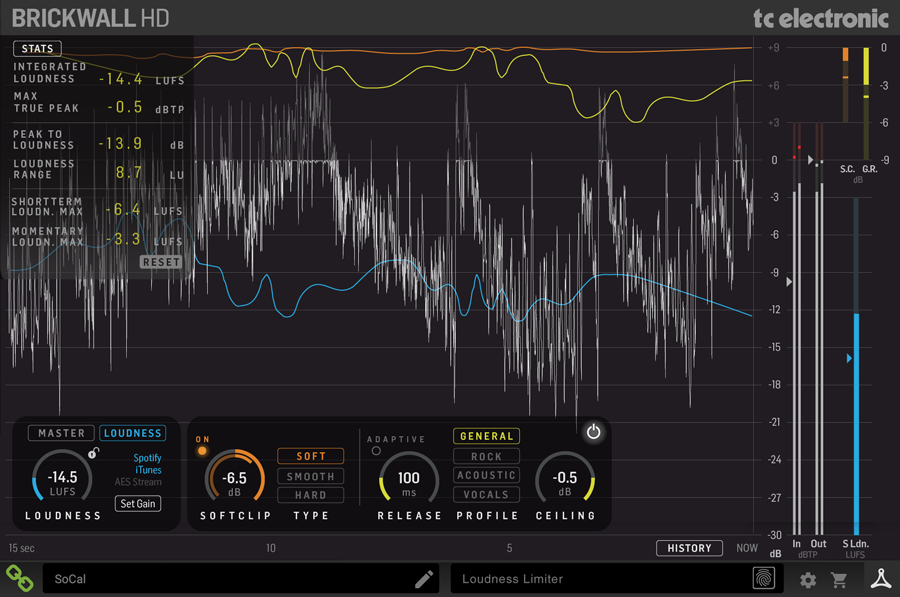The height and width of the screenshot is (597, 900).
Task: Click the fingerprint preset icon
Action: pos(764,579)
